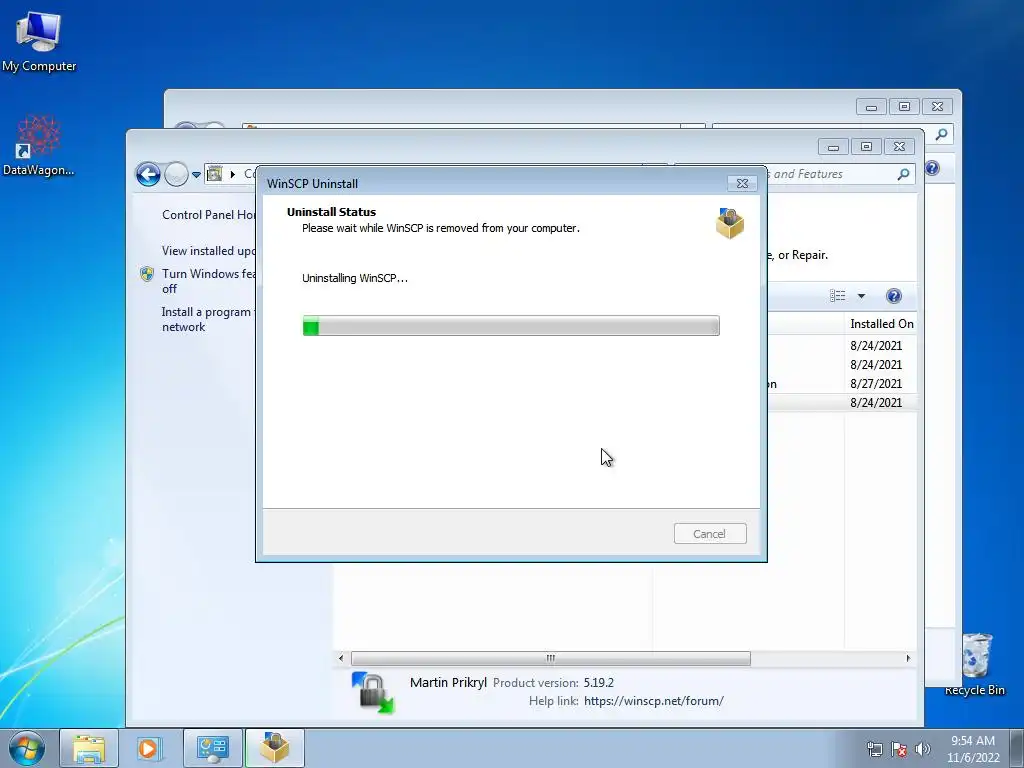Select the 8/27/2021 installed date row

[876, 383]
